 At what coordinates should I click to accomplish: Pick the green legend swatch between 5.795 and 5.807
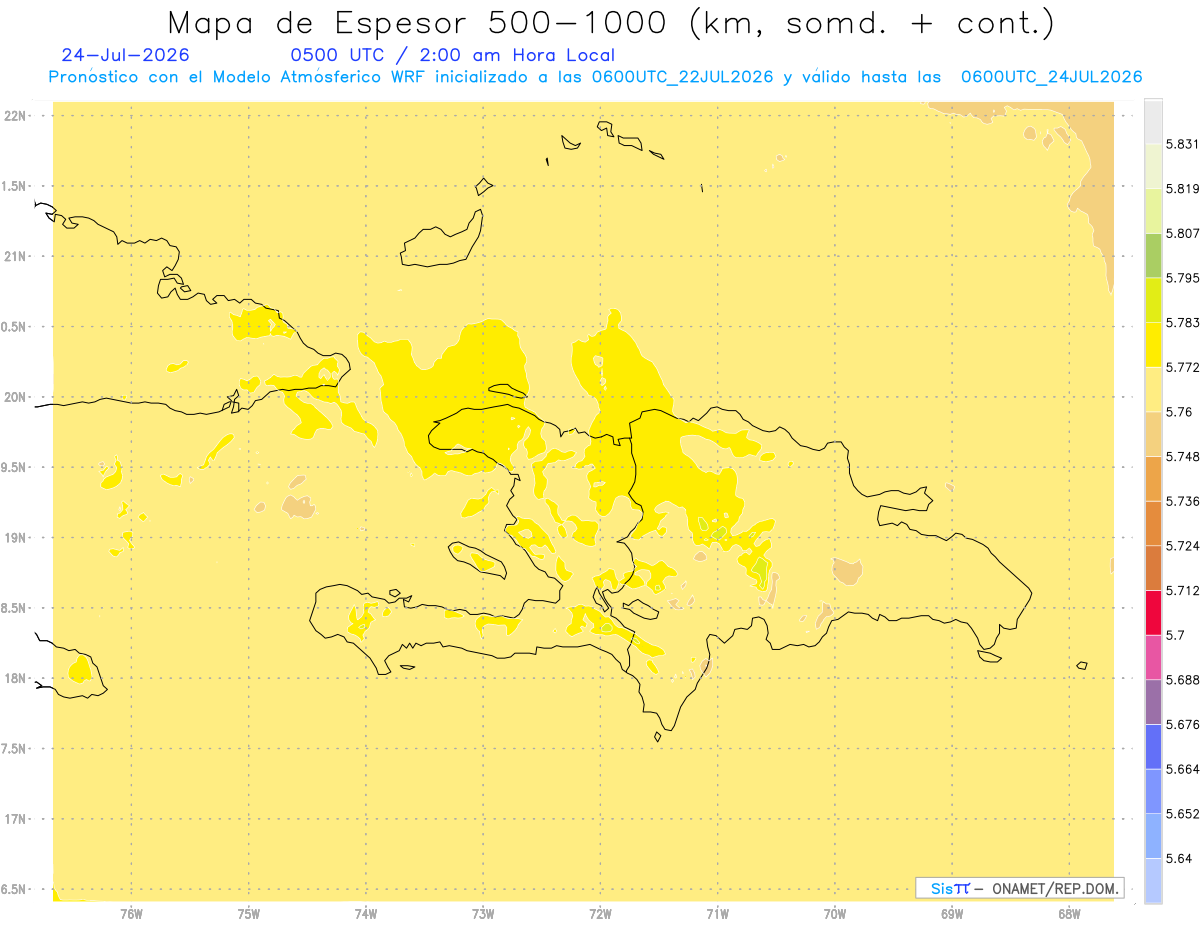(1153, 255)
